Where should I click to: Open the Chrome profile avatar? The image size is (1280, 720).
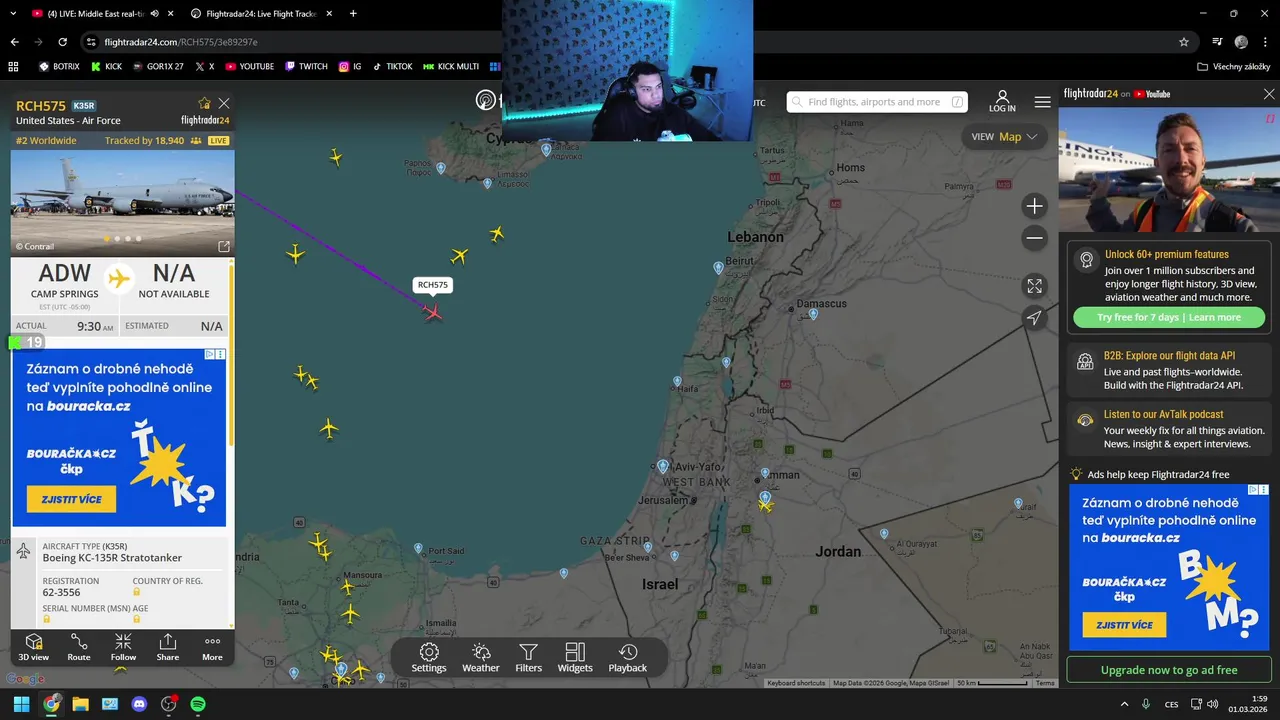[1241, 42]
